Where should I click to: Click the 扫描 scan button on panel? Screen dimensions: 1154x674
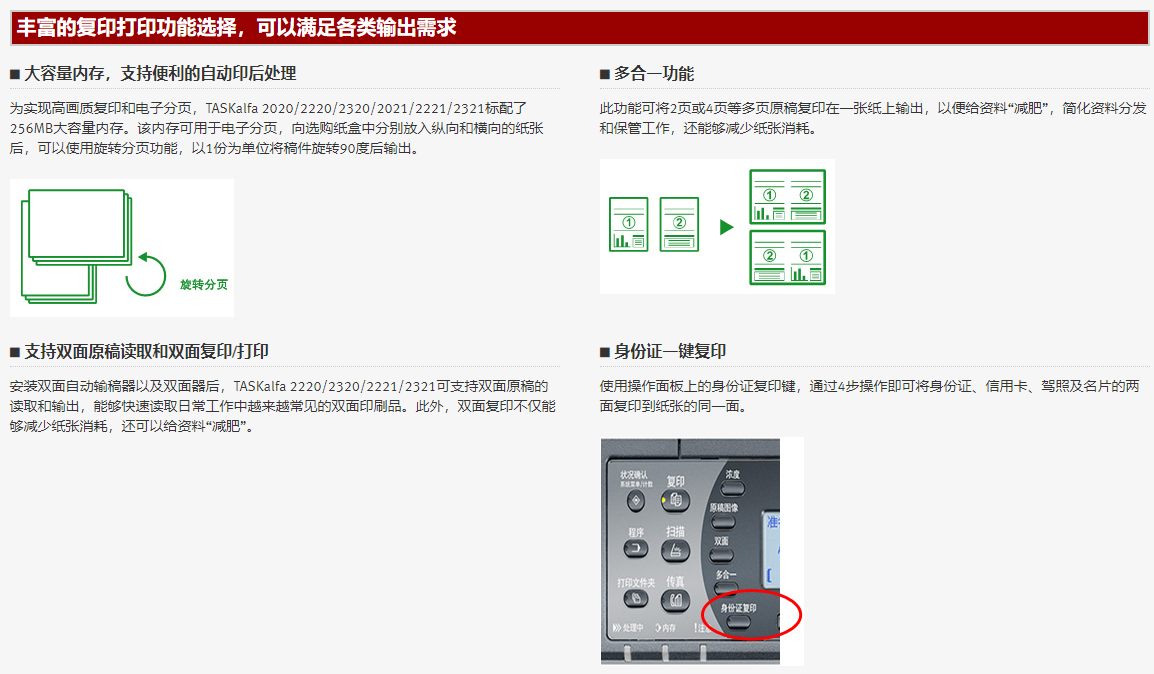coord(676,550)
